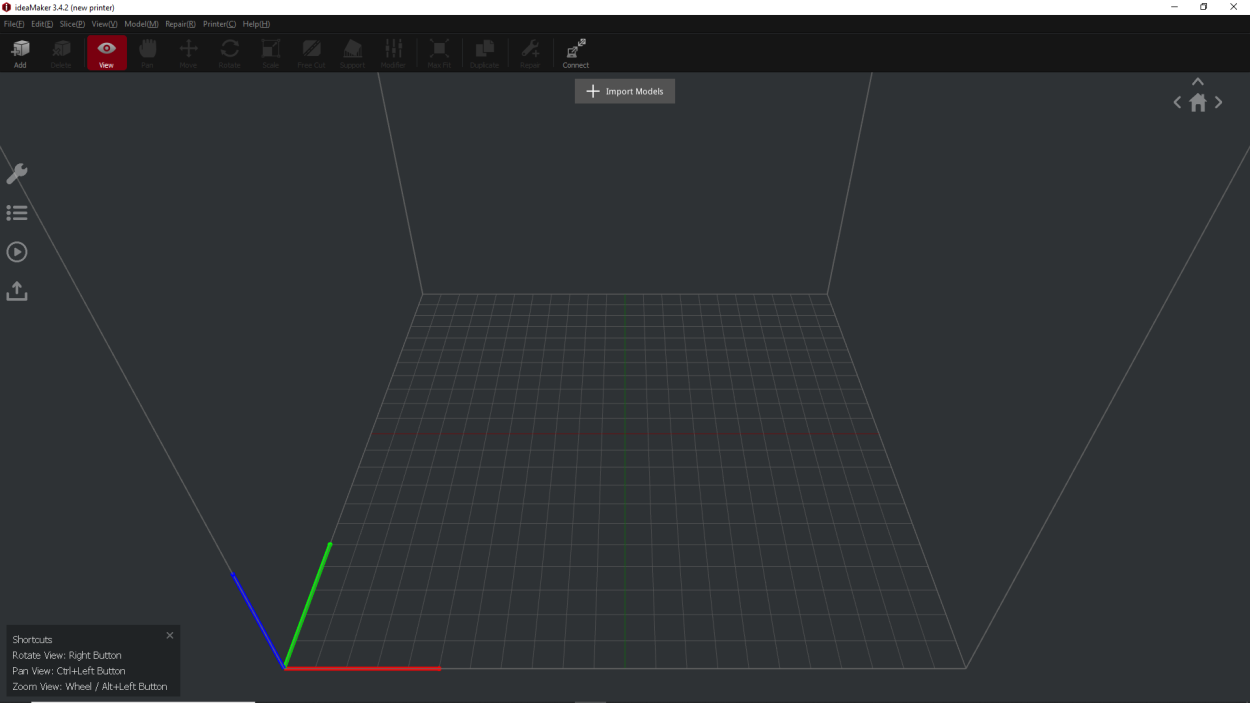This screenshot has width=1250, height=703.
Task: Open the wrench settings icon in left sidebar
Action: point(17,174)
